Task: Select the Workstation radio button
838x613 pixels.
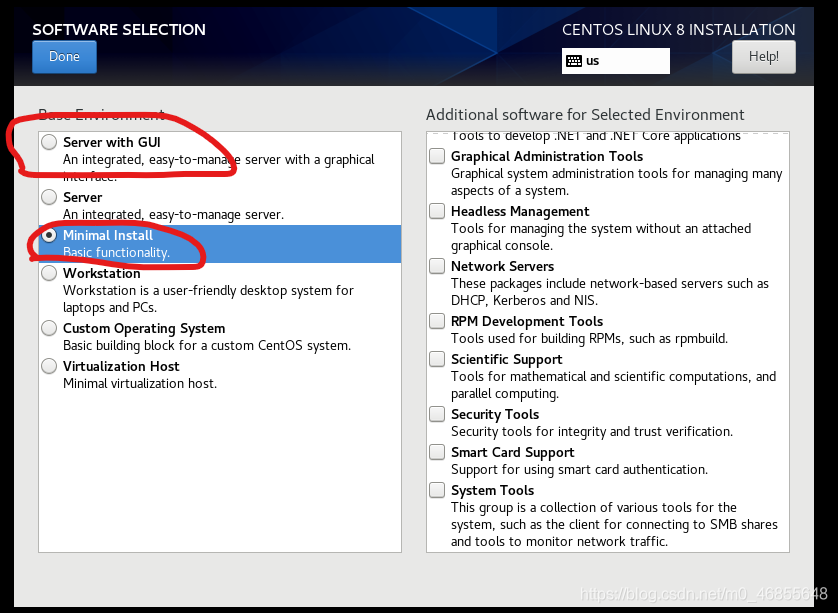Action: [49, 273]
